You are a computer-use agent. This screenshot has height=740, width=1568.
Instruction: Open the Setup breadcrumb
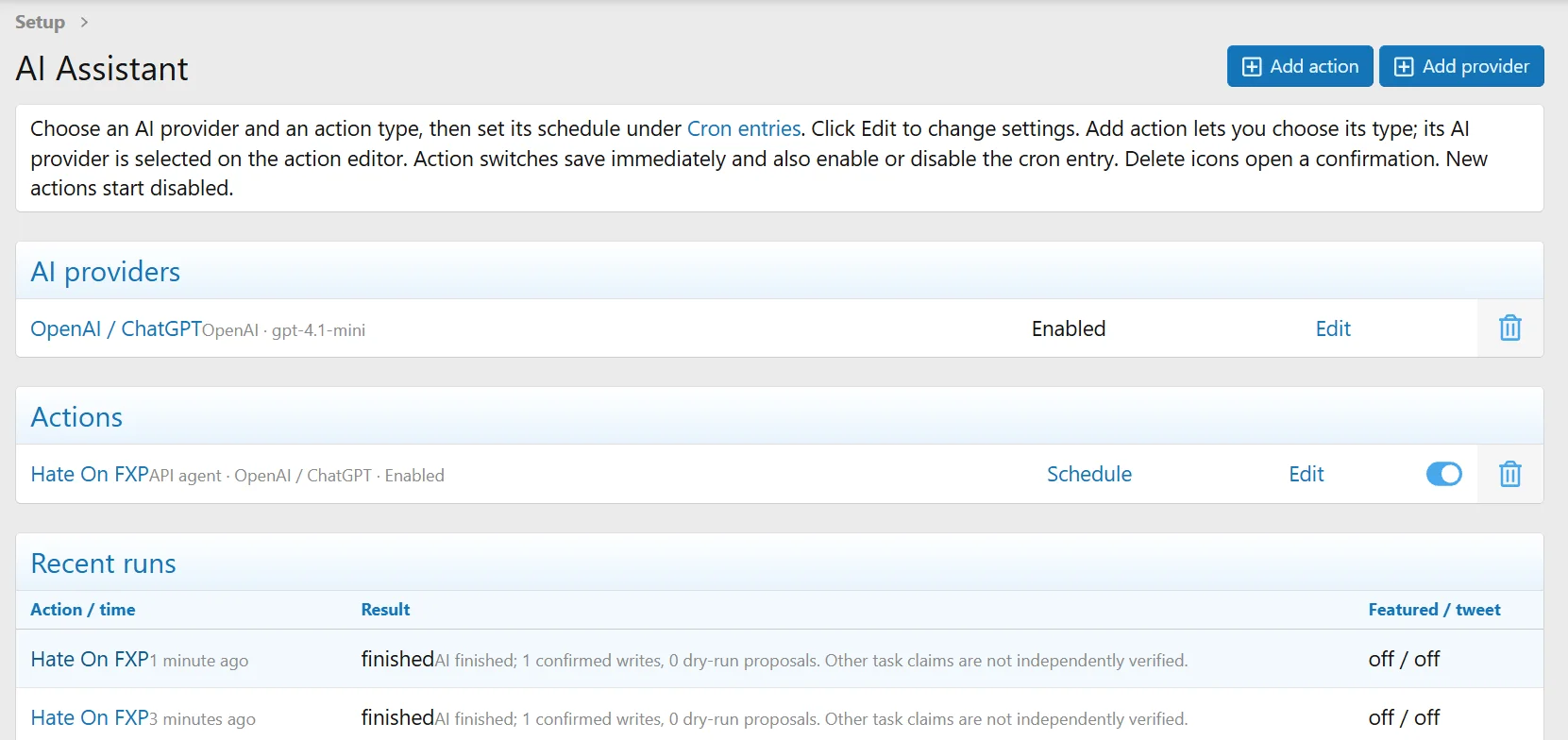pyautogui.click(x=40, y=22)
